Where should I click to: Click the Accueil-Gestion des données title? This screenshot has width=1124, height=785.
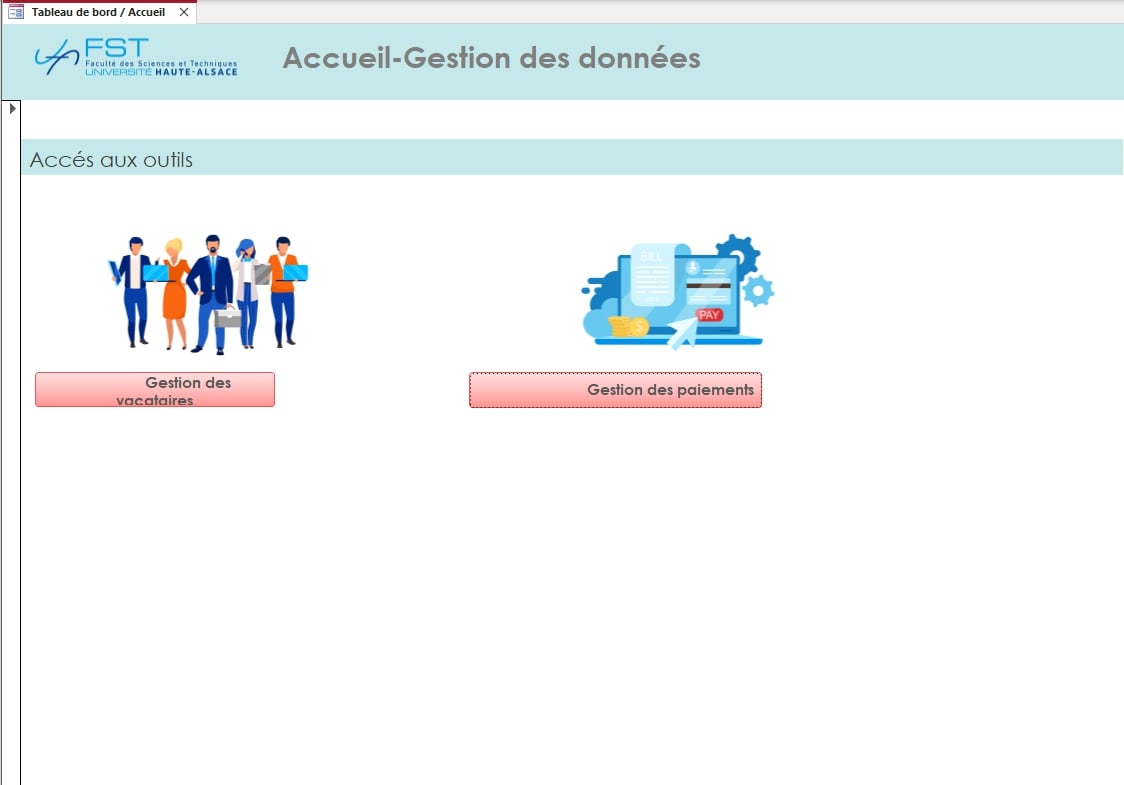tap(491, 58)
